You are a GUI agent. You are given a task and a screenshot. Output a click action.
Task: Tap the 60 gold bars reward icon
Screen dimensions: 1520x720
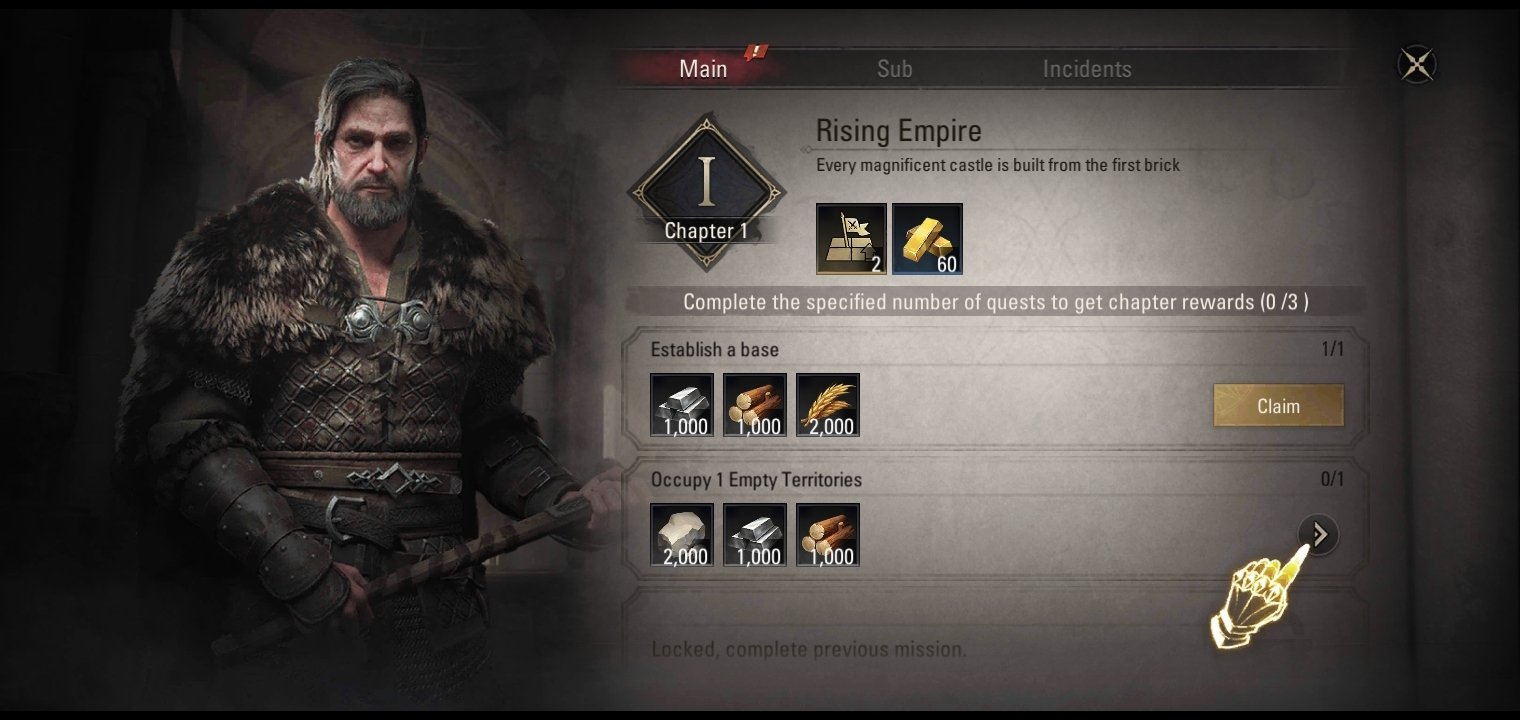tap(927, 239)
